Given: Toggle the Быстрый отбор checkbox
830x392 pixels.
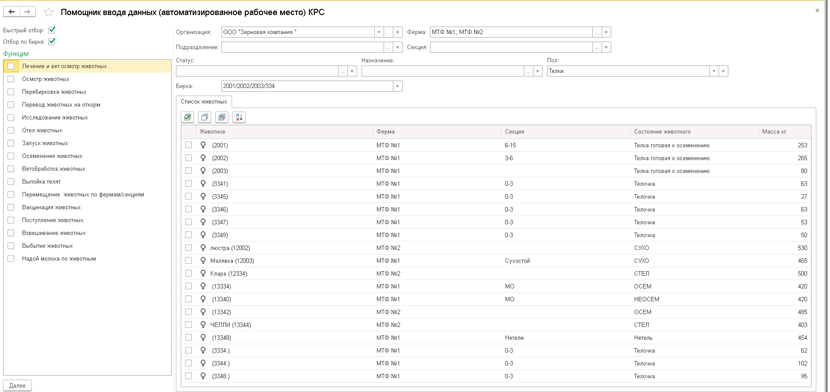Looking at the screenshot, I should click(51, 30).
